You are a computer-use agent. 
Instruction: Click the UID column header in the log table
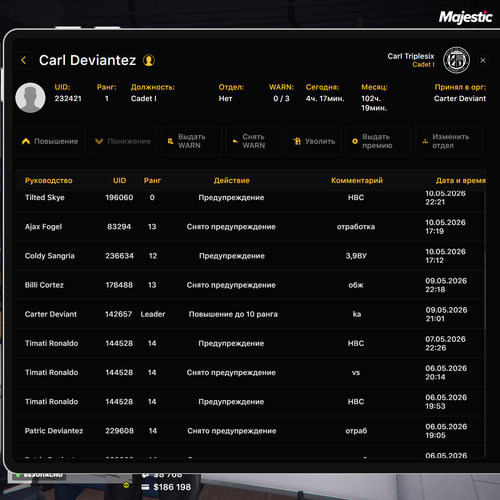click(119, 181)
